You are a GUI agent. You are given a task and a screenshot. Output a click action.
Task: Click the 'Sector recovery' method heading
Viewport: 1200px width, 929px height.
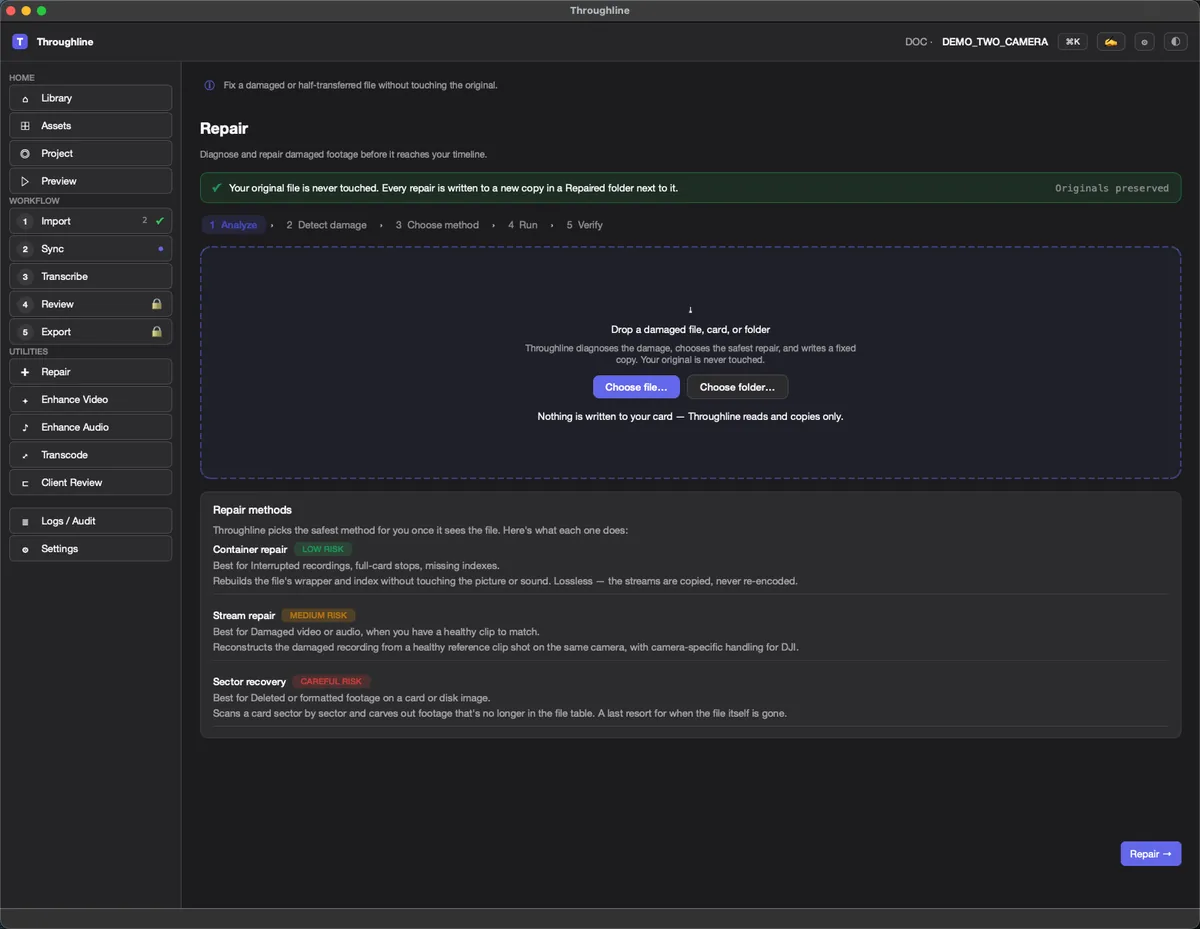tap(249, 681)
